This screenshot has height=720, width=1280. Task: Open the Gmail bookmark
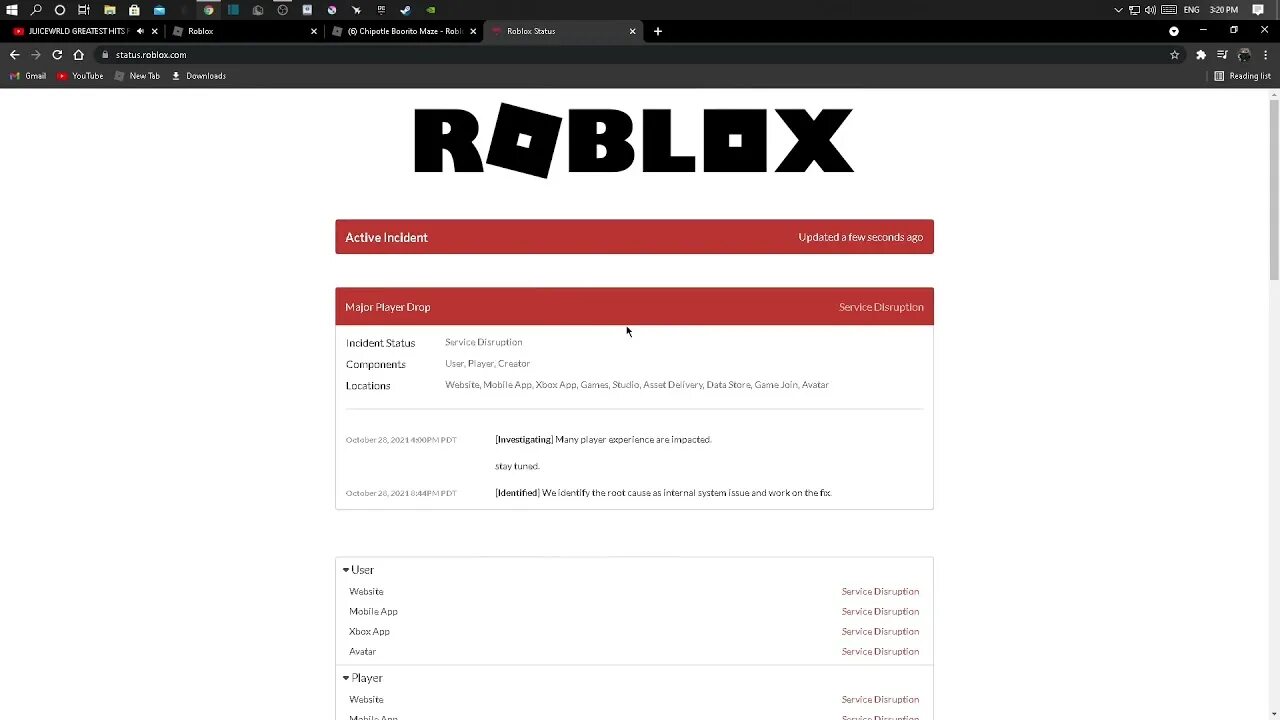28,76
